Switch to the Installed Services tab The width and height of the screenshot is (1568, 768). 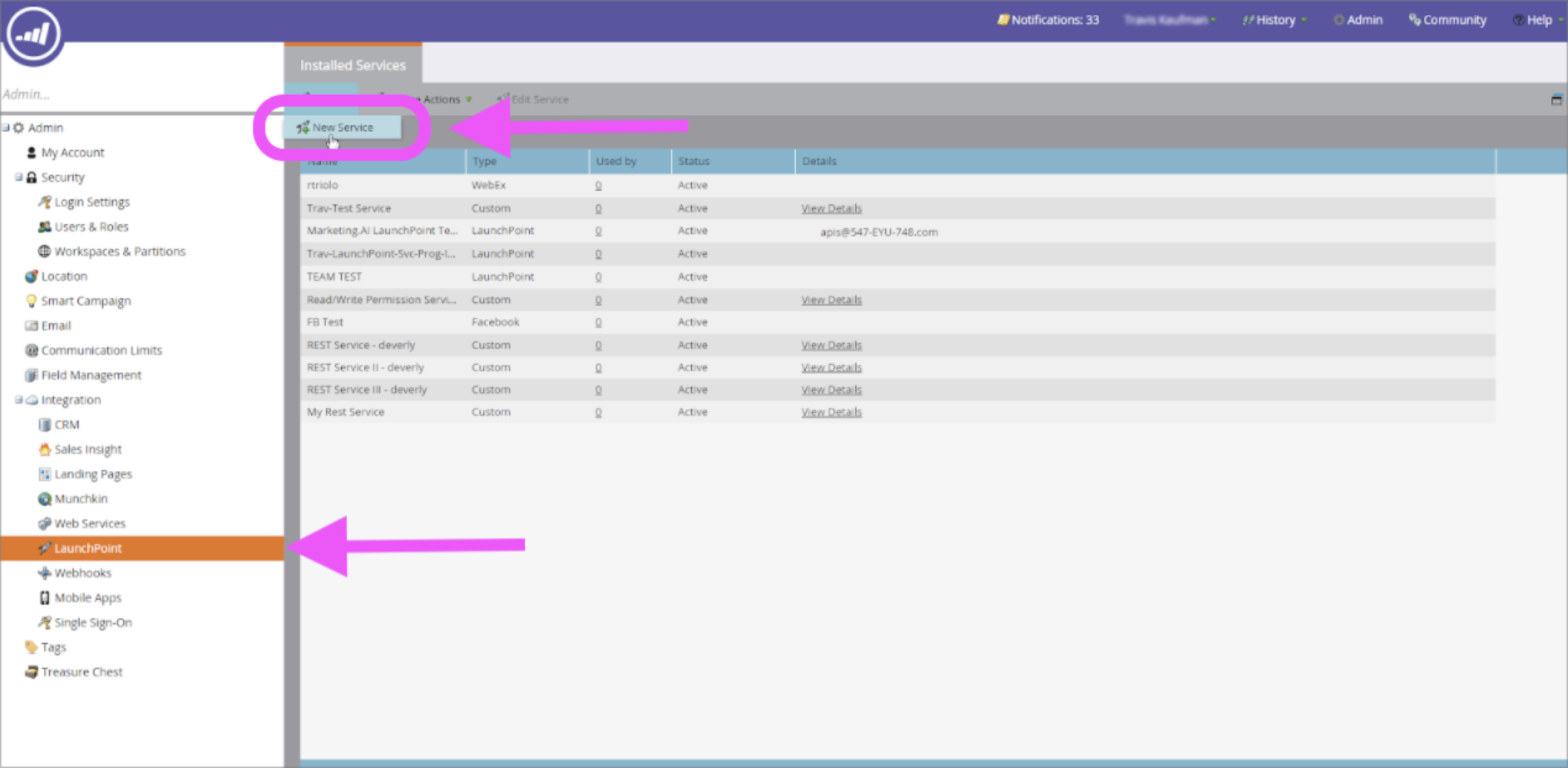coord(353,65)
